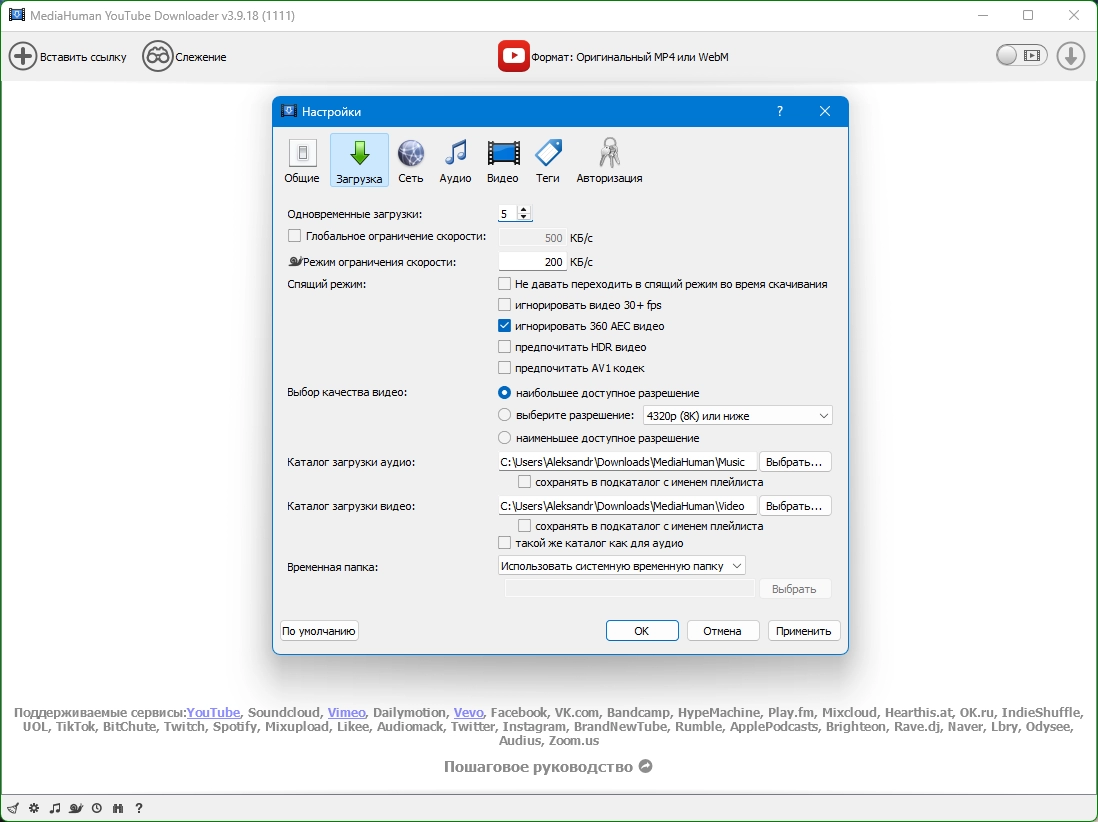The height and width of the screenshot is (822, 1098).
Task: Click the Одновременные загрузки spinner arrows
Action: [x=524, y=214]
